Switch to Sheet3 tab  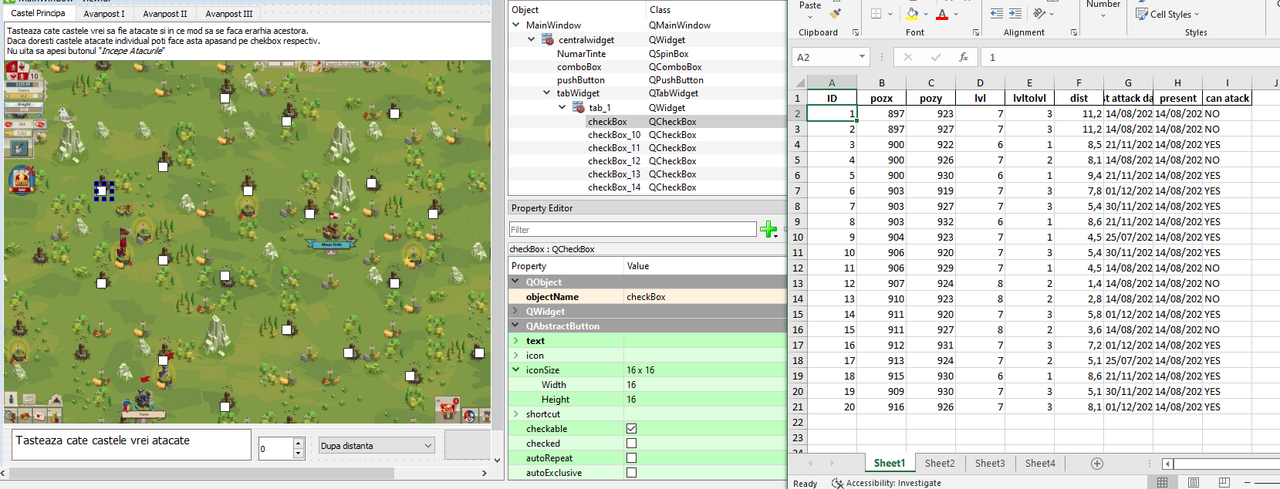pos(990,463)
